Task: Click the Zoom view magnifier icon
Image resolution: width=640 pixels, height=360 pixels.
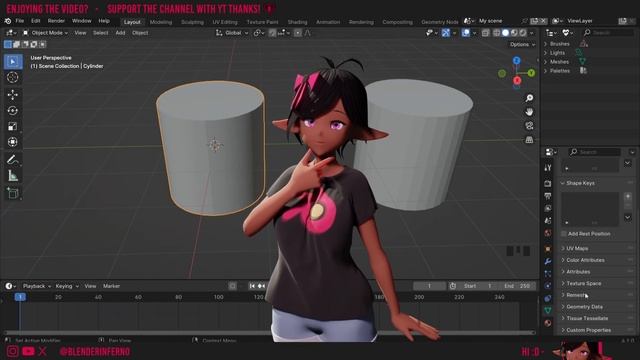Action: tap(529, 98)
